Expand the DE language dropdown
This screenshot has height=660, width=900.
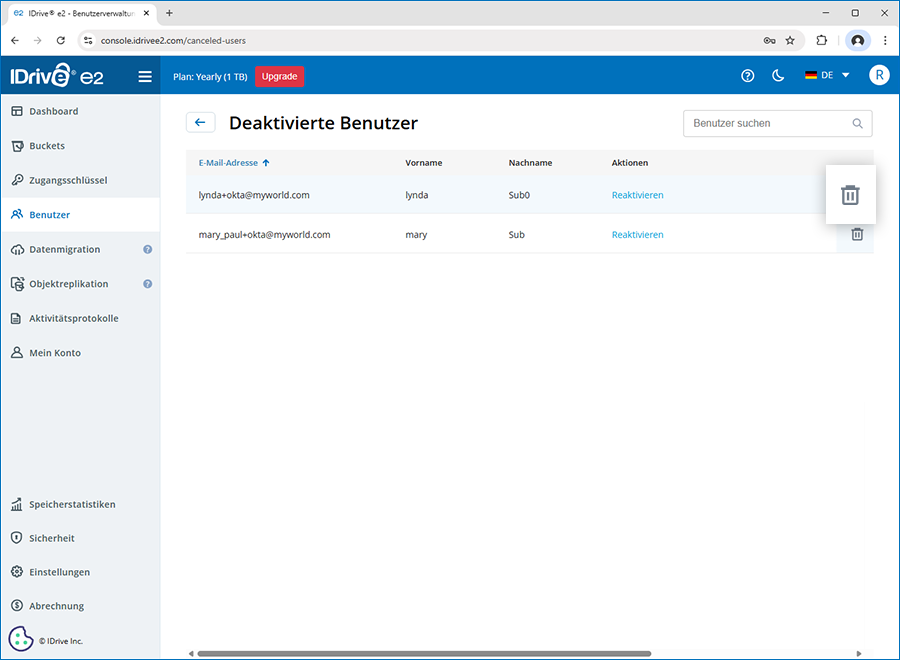tap(827, 76)
